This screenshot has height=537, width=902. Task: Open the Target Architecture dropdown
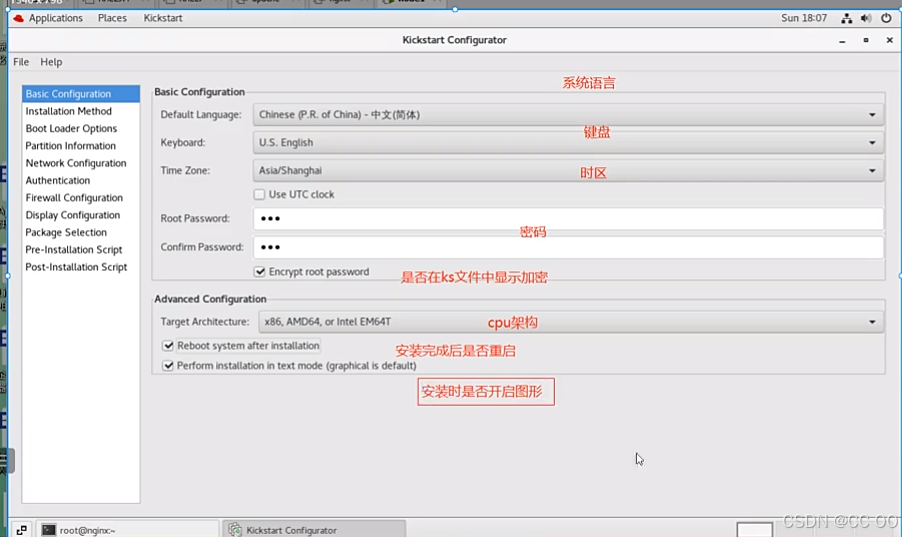571,322
